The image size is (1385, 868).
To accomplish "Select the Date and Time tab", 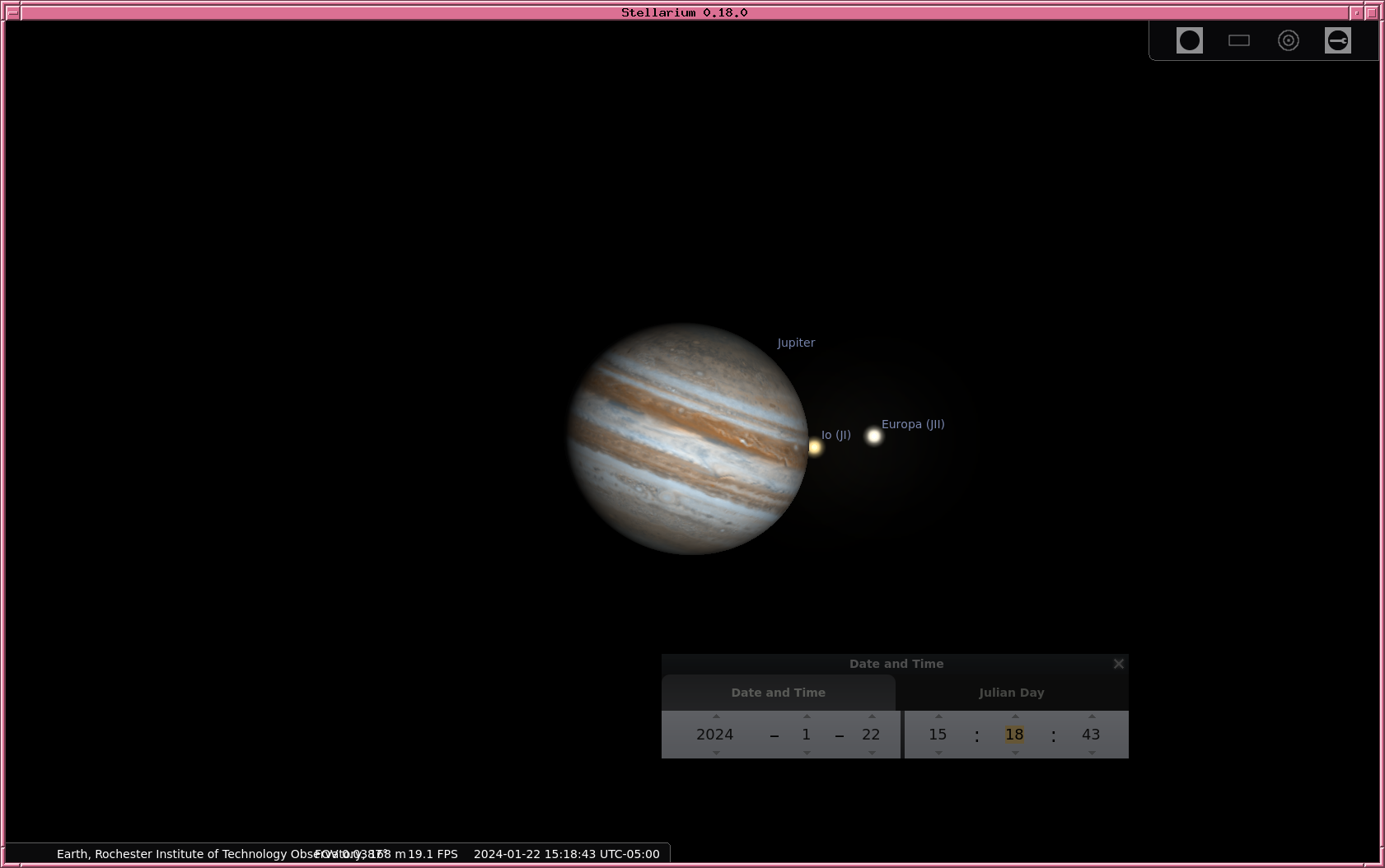I will point(778,693).
